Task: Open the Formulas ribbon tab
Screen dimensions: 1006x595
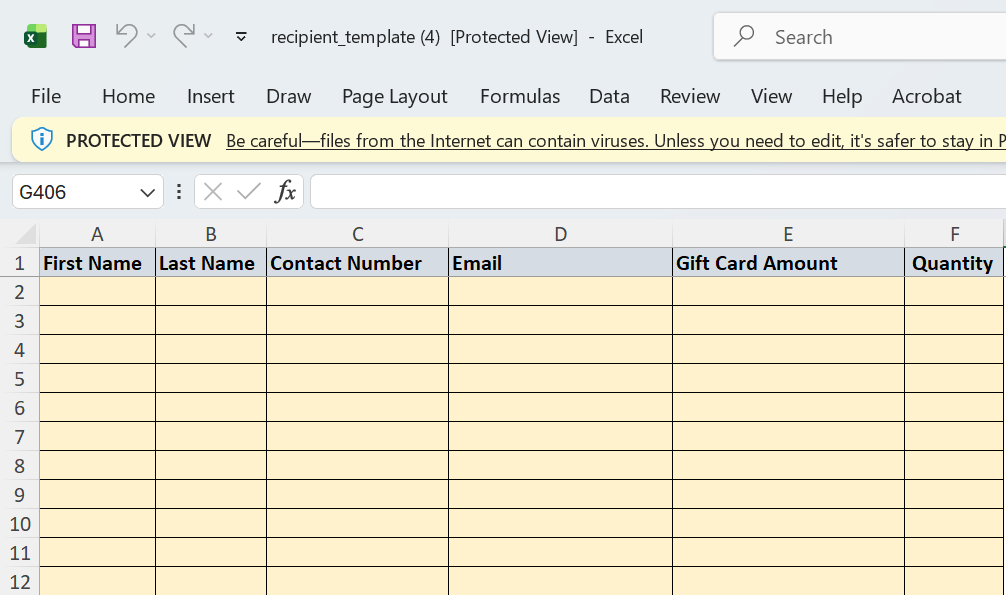Action: coord(520,96)
